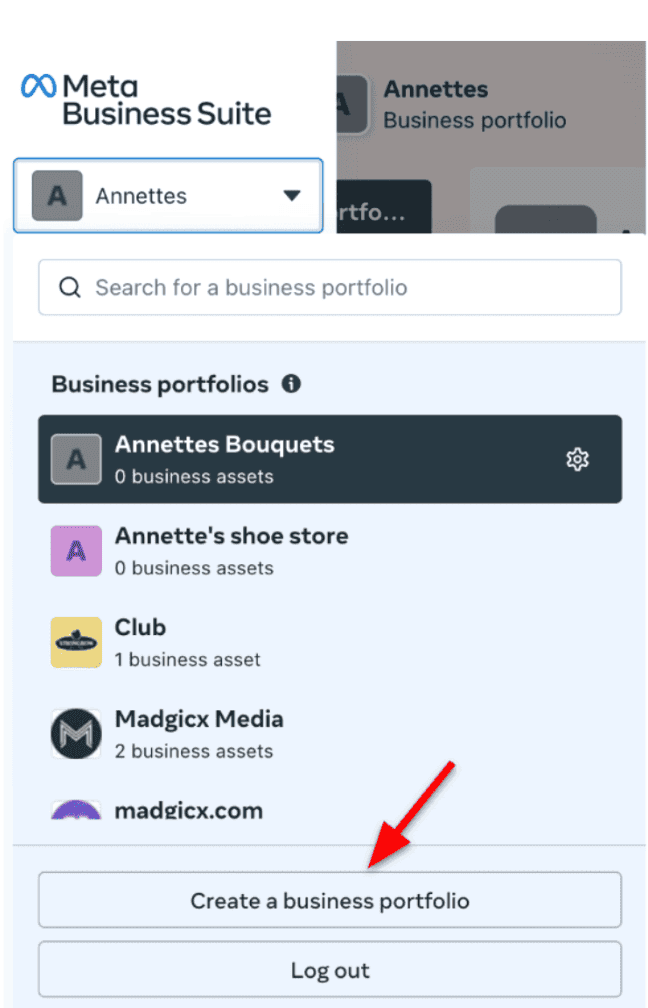Click Create a business portfolio button
This screenshot has width=648, height=1008.
tap(329, 900)
